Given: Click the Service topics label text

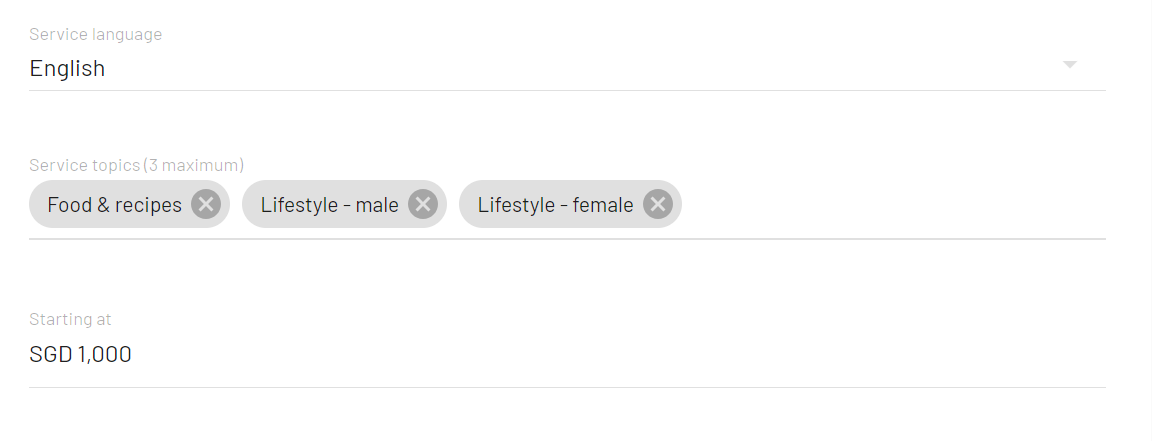Looking at the screenshot, I should 84,165.
